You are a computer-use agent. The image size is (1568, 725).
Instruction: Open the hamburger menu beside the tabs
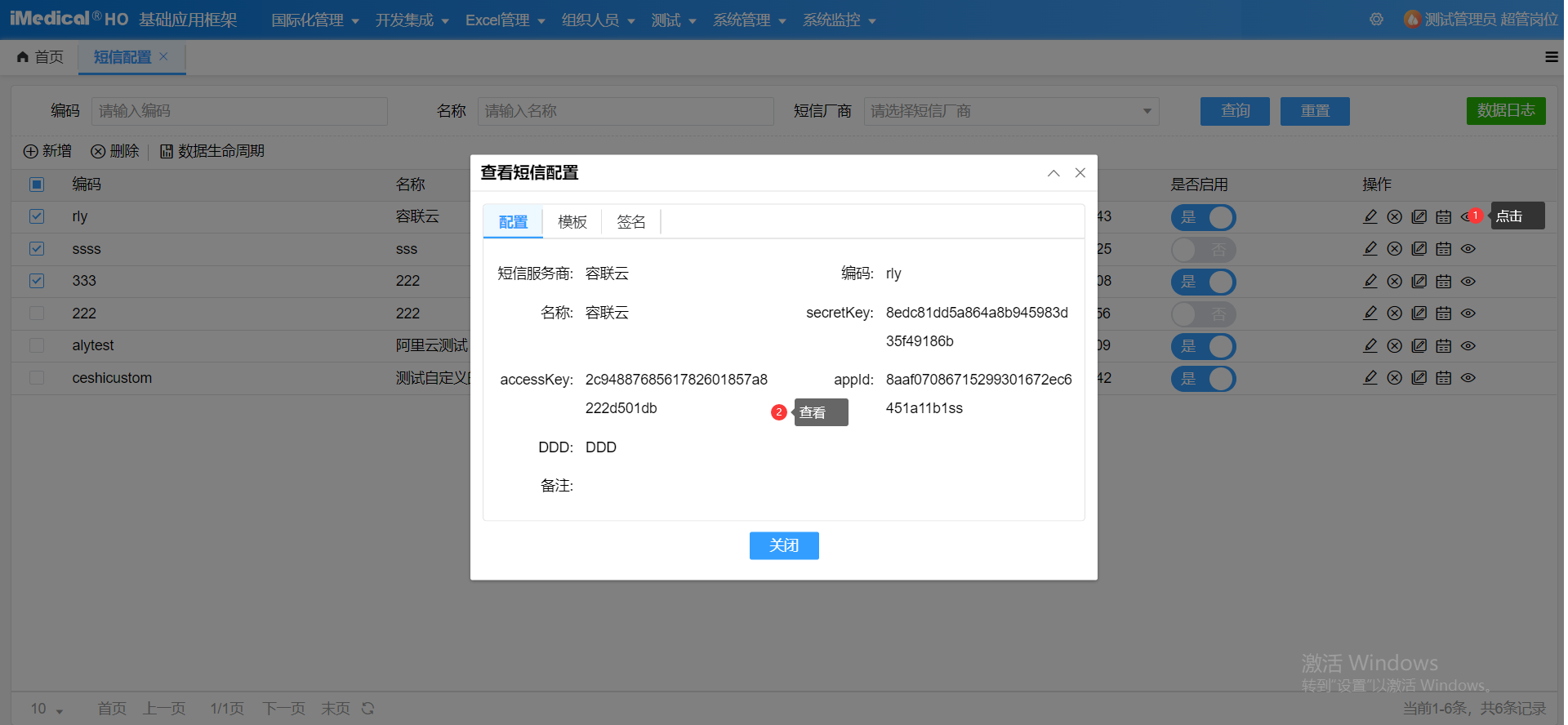click(x=1552, y=57)
